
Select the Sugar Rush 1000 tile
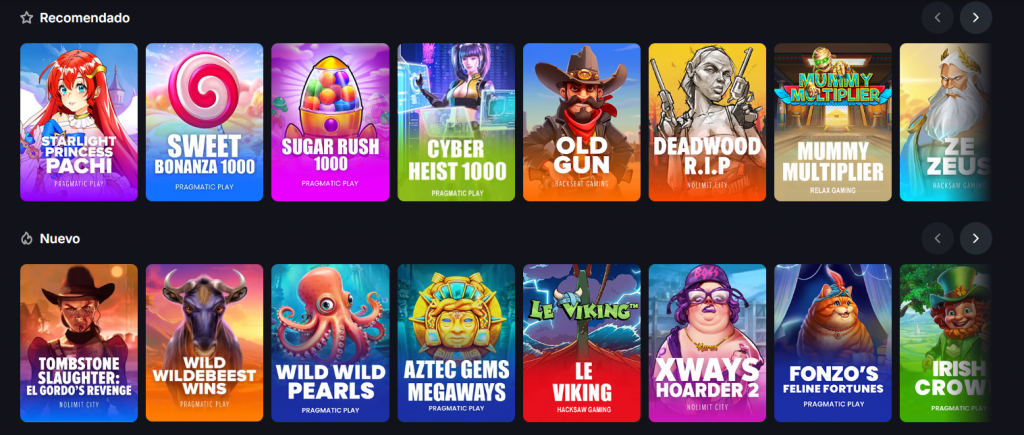[330, 122]
